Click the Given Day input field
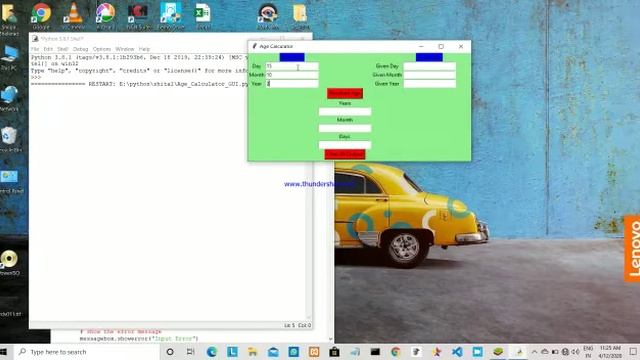 pyautogui.click(x=429, y=66)
